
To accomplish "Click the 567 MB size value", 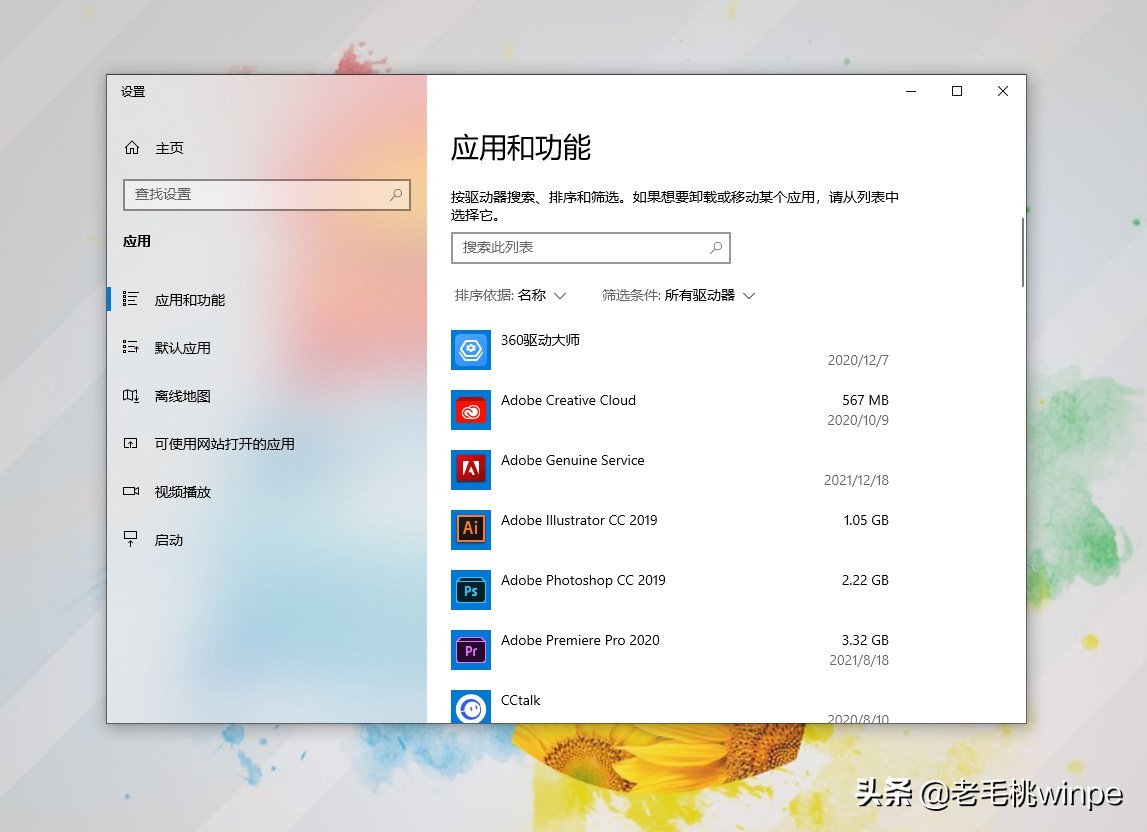I will 865,400.
